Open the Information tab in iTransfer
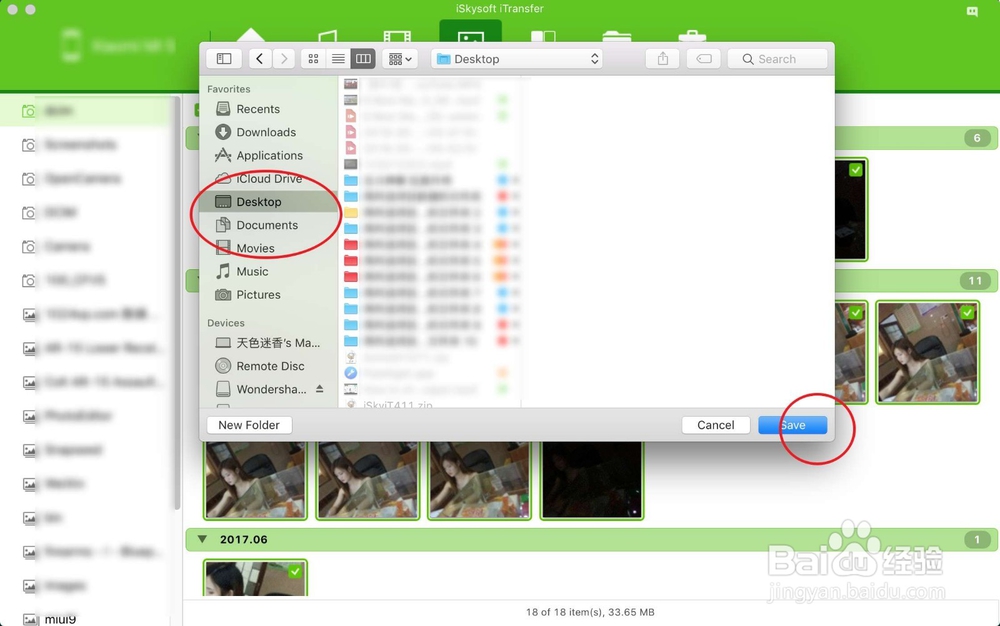The image size is (1000, 626). (543, 36)
